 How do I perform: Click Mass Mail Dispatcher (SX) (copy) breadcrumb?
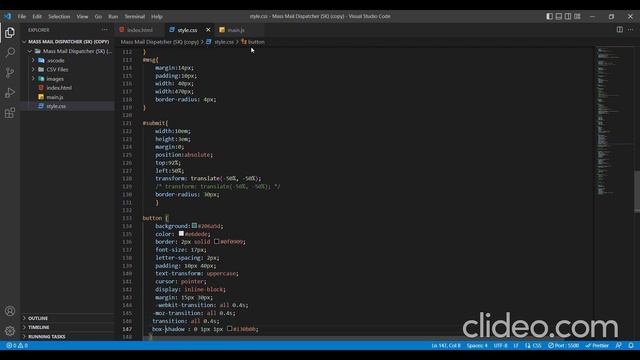[160, 42]
